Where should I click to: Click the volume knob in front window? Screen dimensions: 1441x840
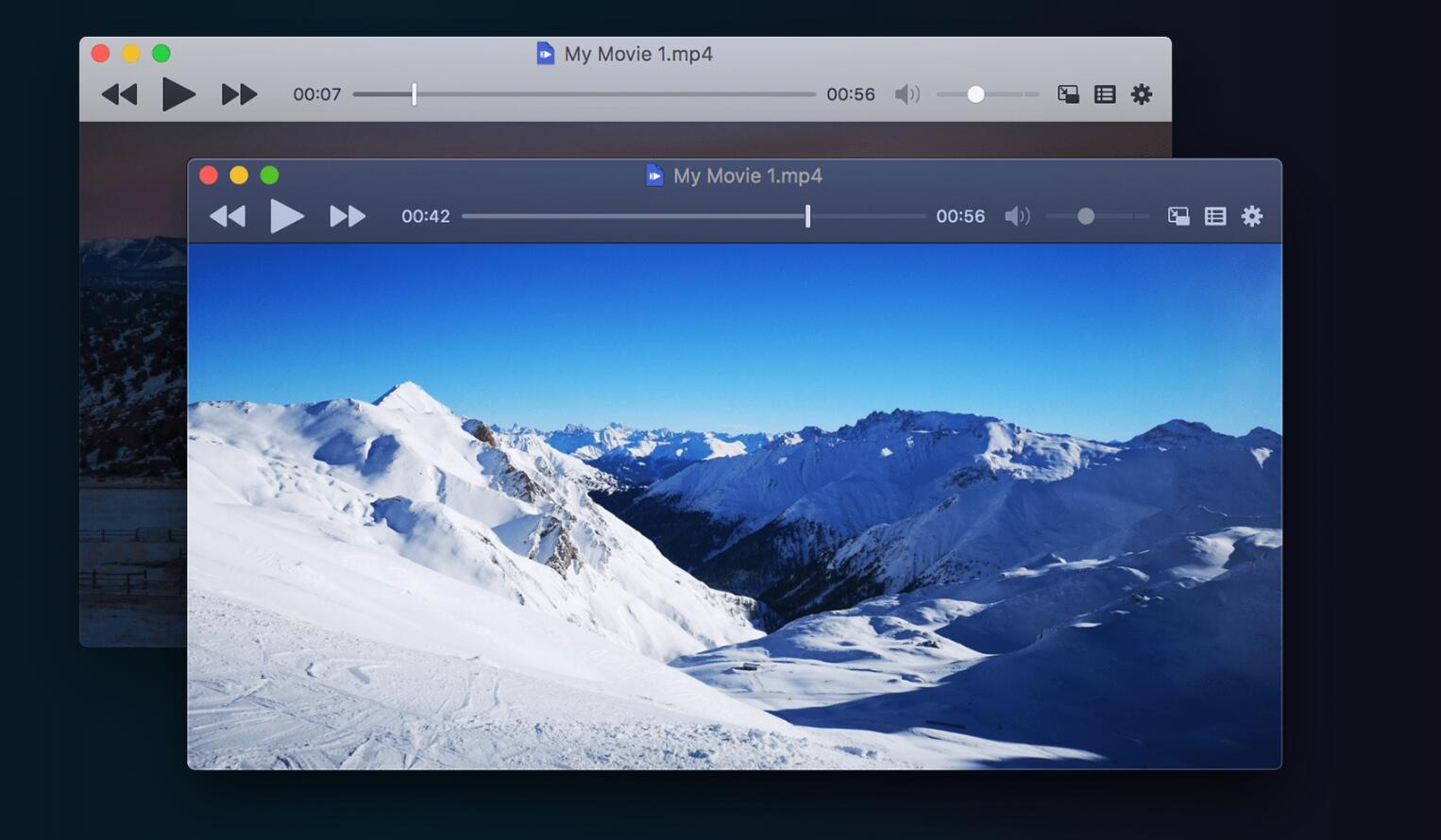[x=1086, y=216]
